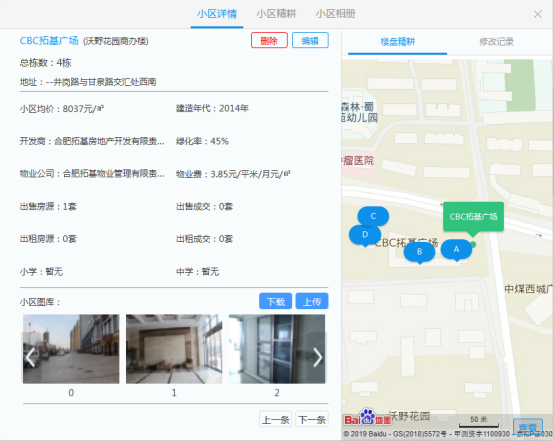554x441 pixels.
Task: Click map marker D
Action: pyautogui.click(x=365, y=235)
